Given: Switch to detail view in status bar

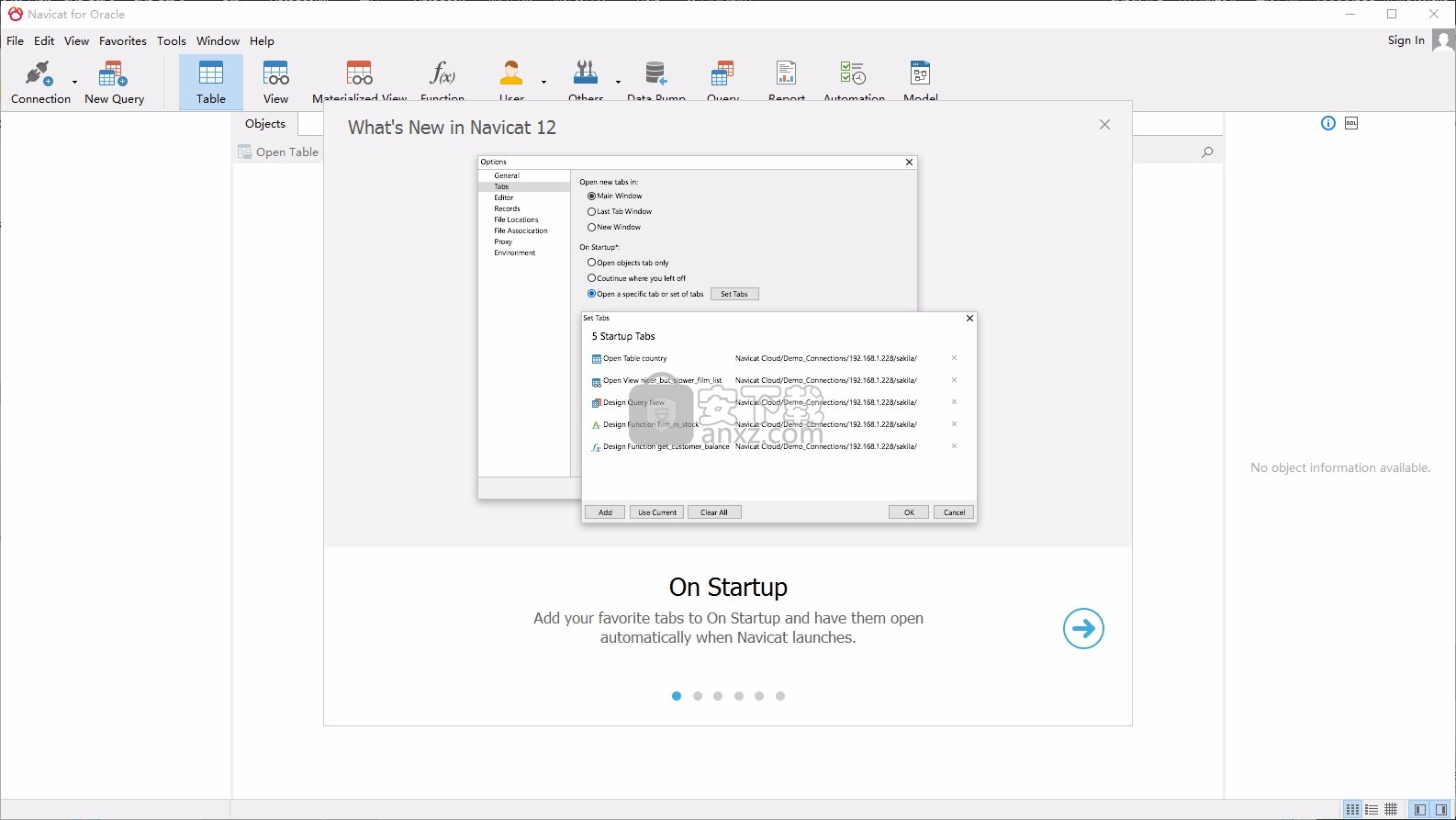Looking at the screenshot, I should click(1392, 810).
